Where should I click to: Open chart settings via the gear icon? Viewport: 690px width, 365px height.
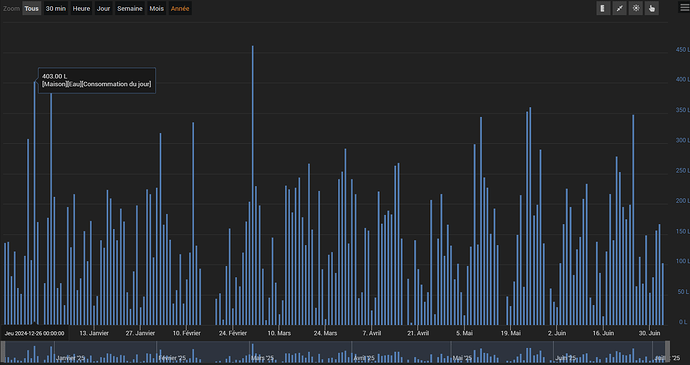(x=635, y=8)
